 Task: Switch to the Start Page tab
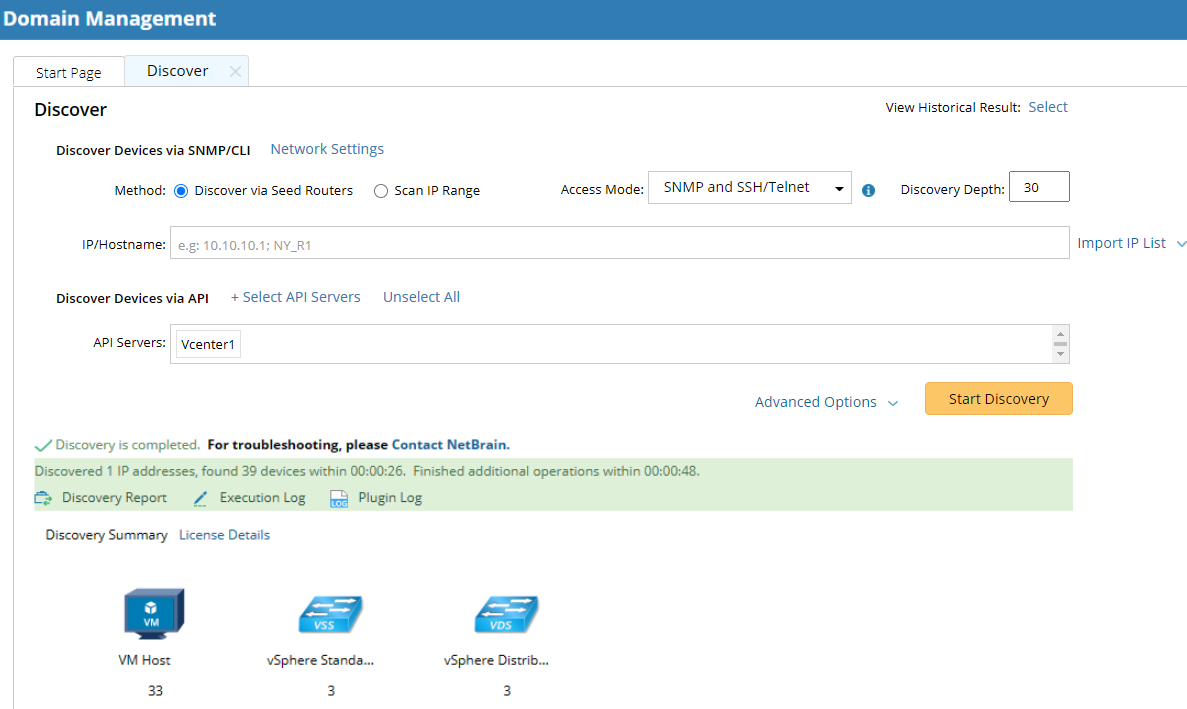coord(68,73)
